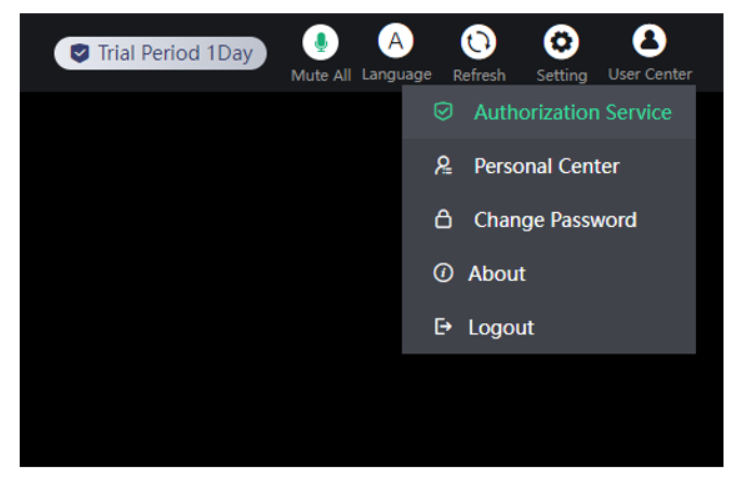Click the About info circle icon
The height and width of the screenshot is (481, 746).
[443, 273]
